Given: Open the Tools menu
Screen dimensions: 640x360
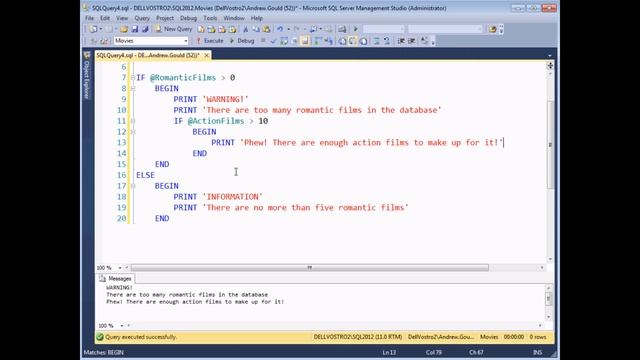Looking at the screenshot, I should coord(210,18).
